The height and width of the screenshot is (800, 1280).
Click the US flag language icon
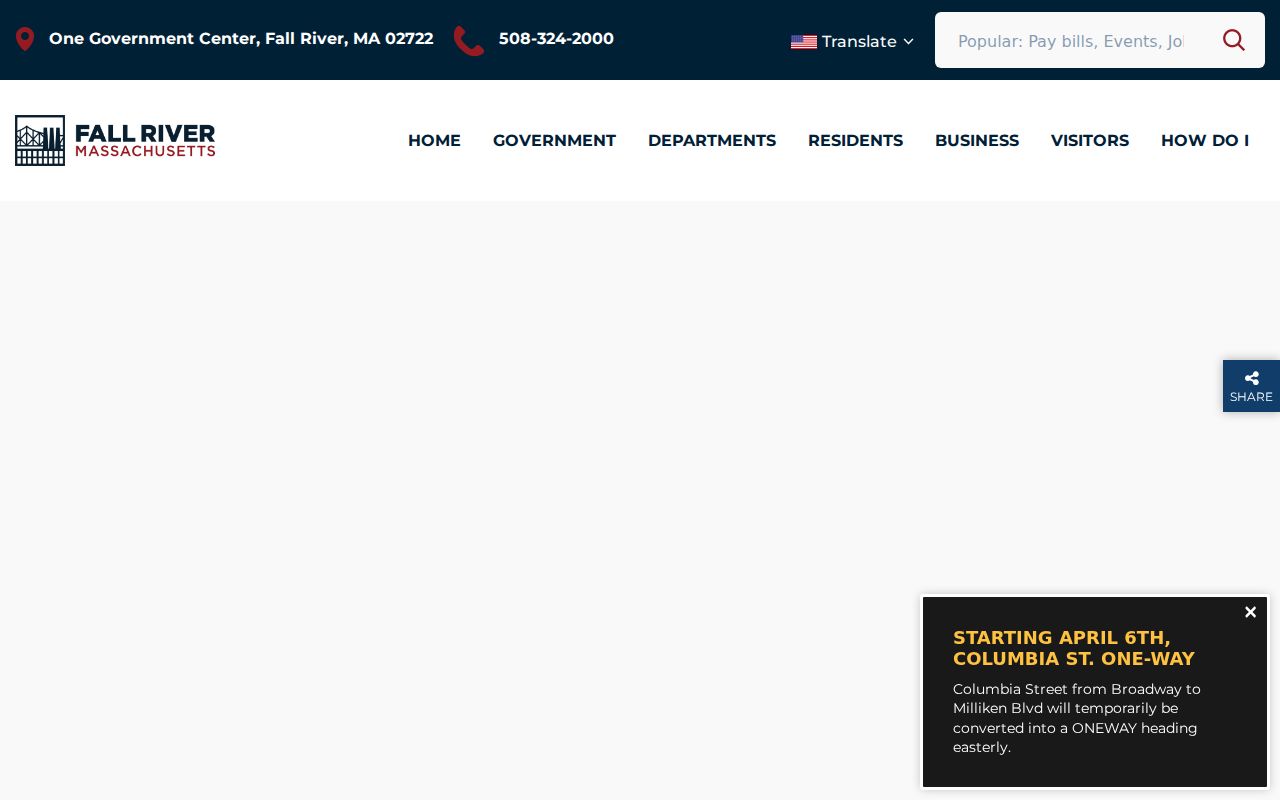(804, 42)
